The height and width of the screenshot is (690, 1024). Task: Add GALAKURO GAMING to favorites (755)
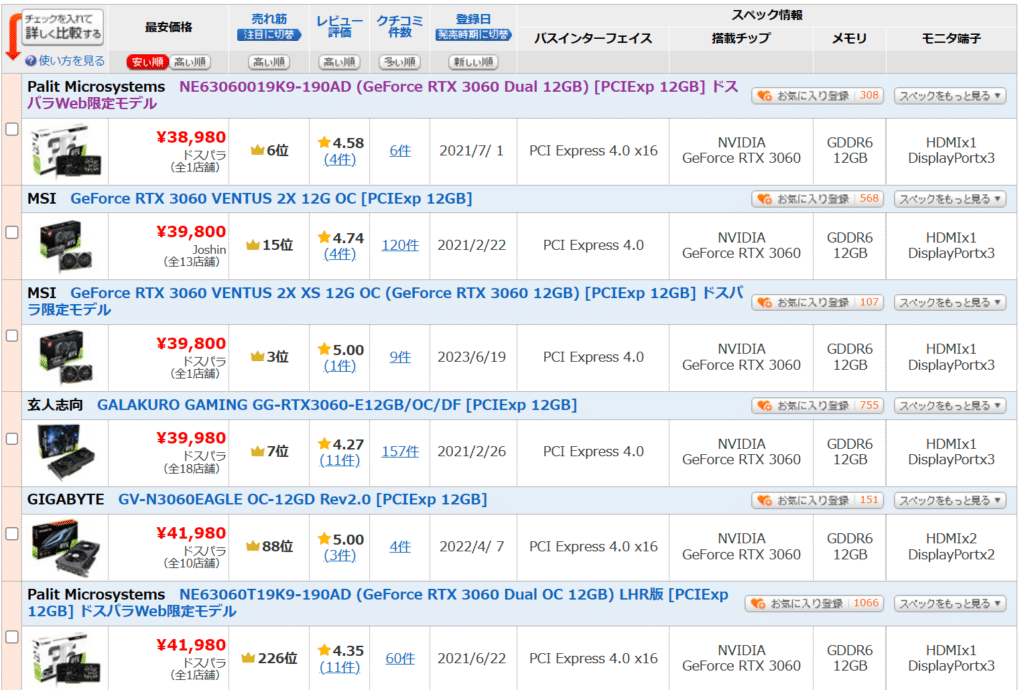click(x=817, y=406)
